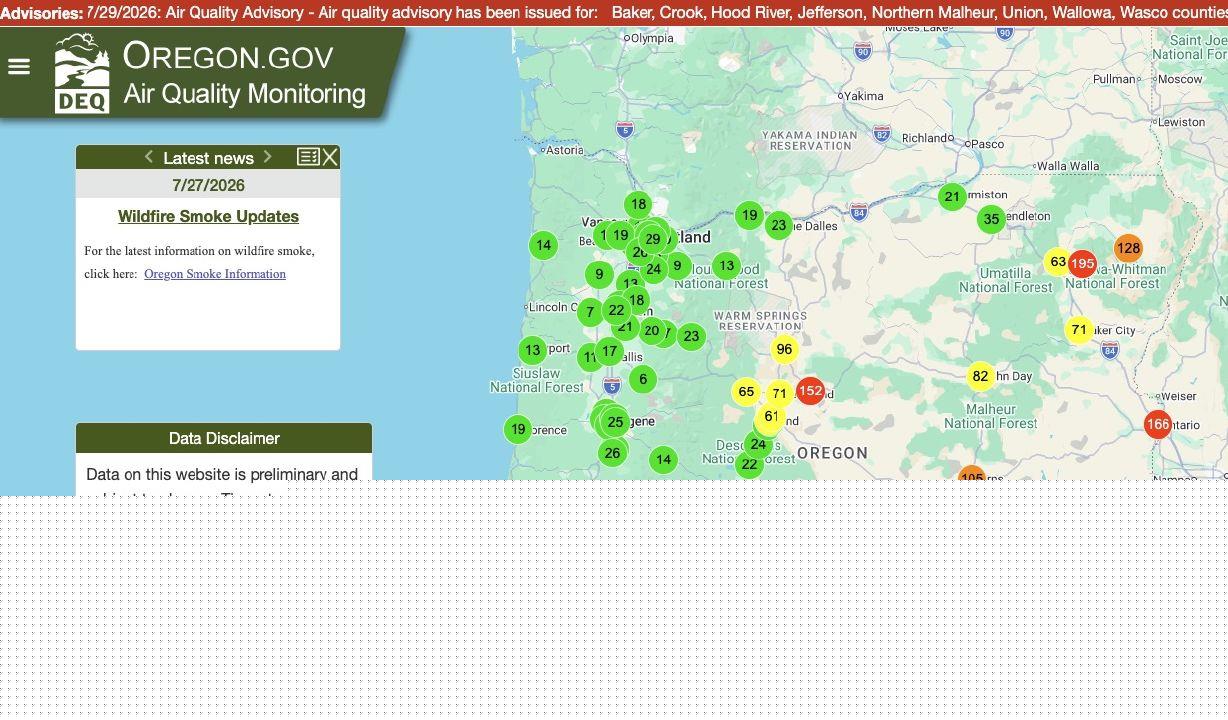Select the green 7 AQI marker
The width and height of the screenshot is (1228, 720).
590,312
